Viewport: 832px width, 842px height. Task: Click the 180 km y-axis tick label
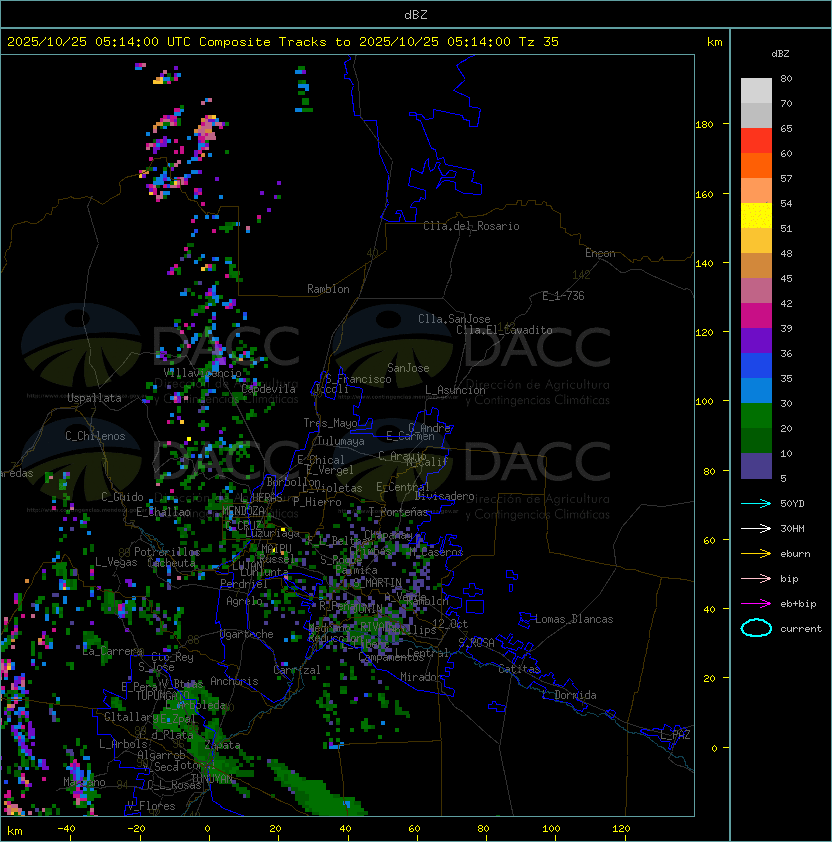pyautogui.click(x=704, y=125)
